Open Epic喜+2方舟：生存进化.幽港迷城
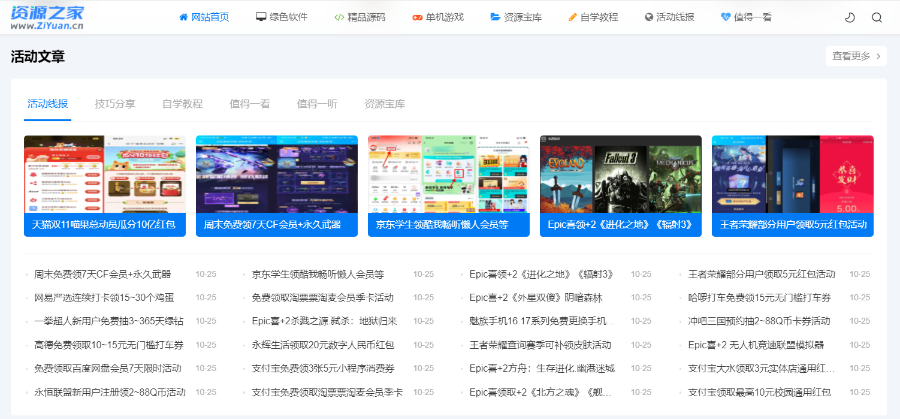This screenshot has height=419, width=900. pos(542,368)
